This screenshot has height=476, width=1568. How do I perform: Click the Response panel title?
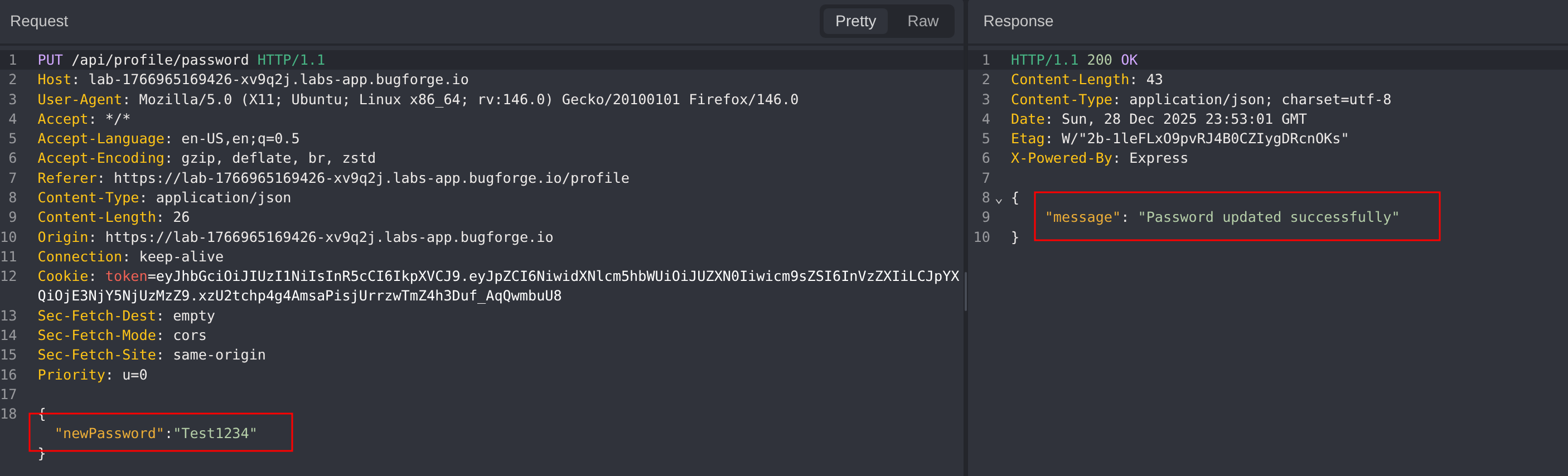click(x=1017, y=21)
